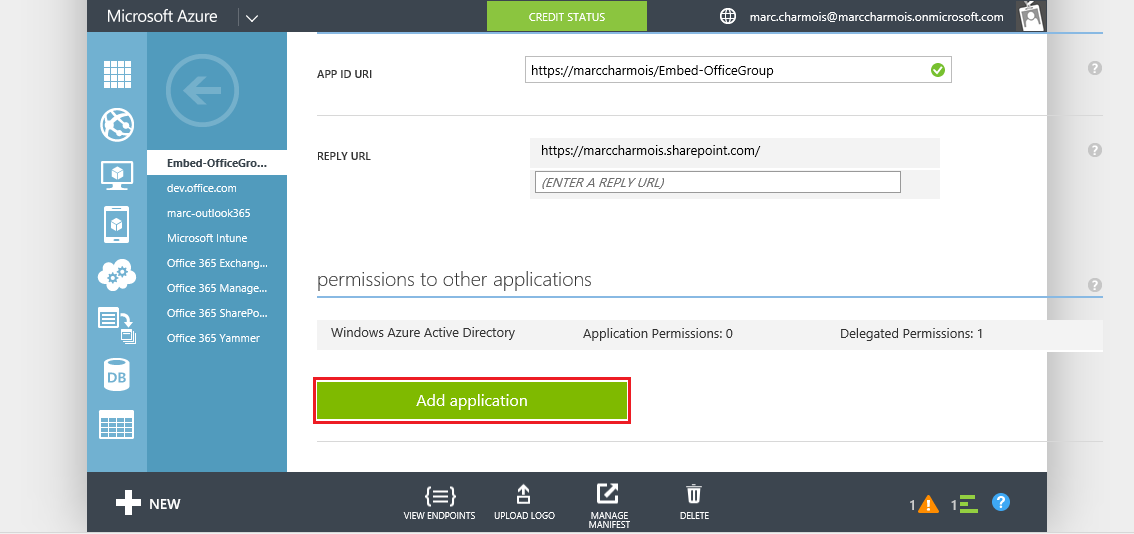
Task: Click the Enter a Reply URL field
Action: coord(717,182)
